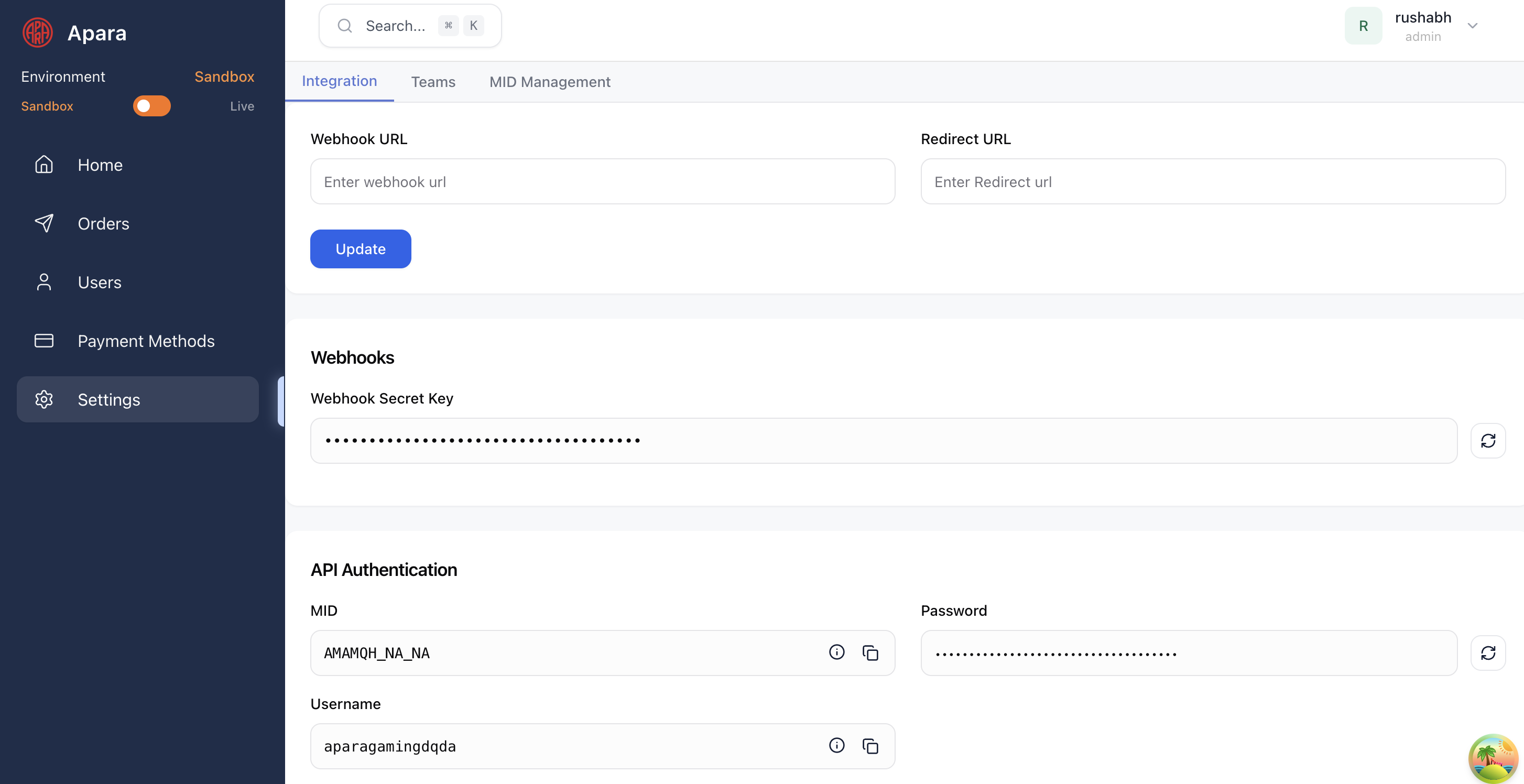Viewport: 1524px width, 784px height.
Task: Click the Settings gear icon
Action: tap(44, 399)
